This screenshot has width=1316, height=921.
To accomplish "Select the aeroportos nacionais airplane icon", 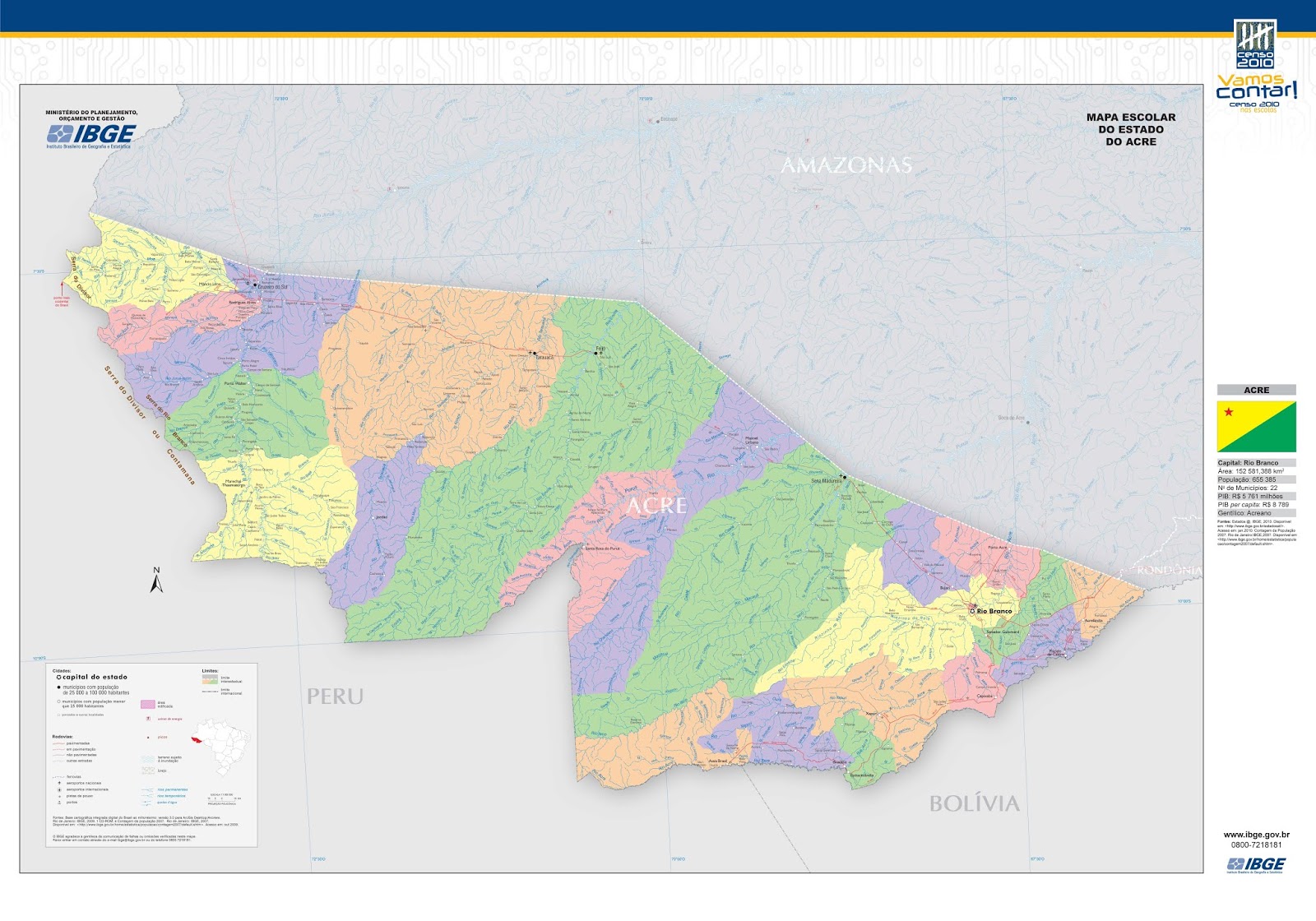I will coord(59,783).
